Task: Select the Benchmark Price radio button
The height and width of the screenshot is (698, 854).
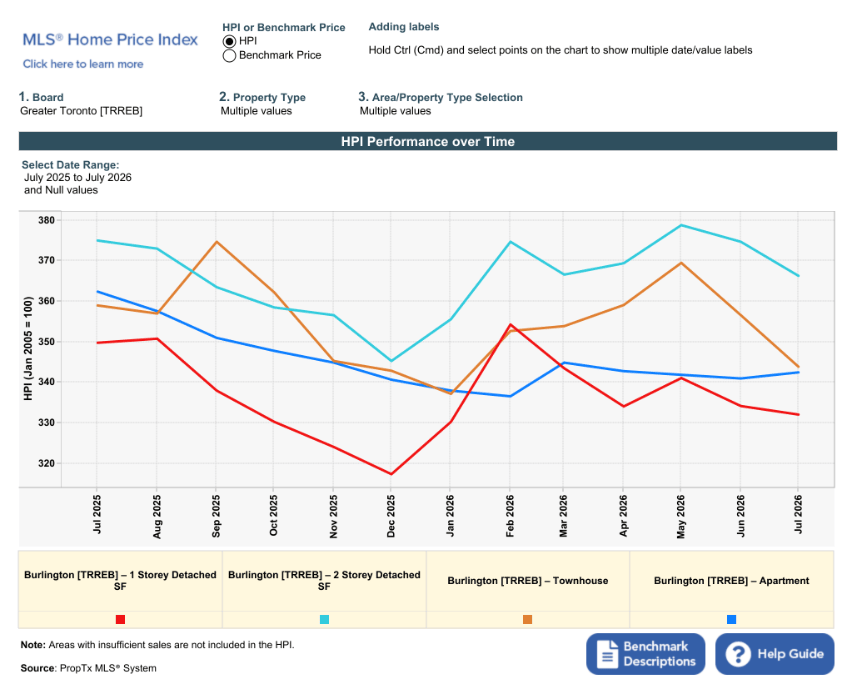Action: point(229,56)
